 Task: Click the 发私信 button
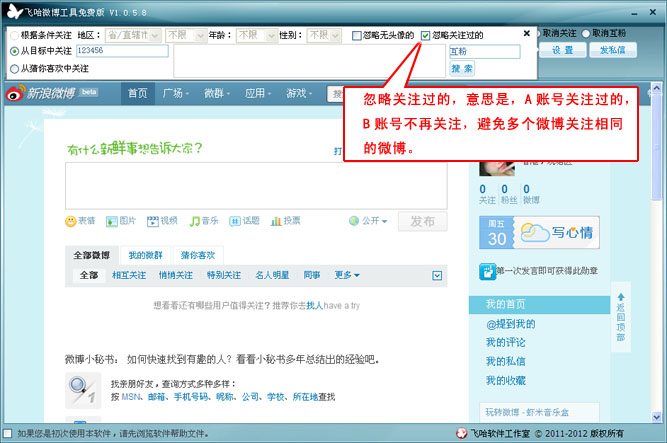coord(613,50)
